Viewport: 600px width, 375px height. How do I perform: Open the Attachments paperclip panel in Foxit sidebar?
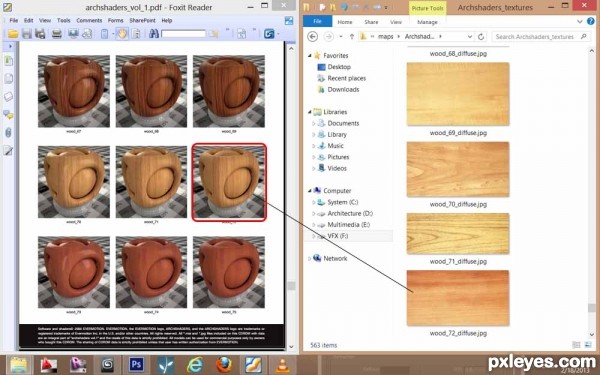pyautogui.click(x=8, y=132)
